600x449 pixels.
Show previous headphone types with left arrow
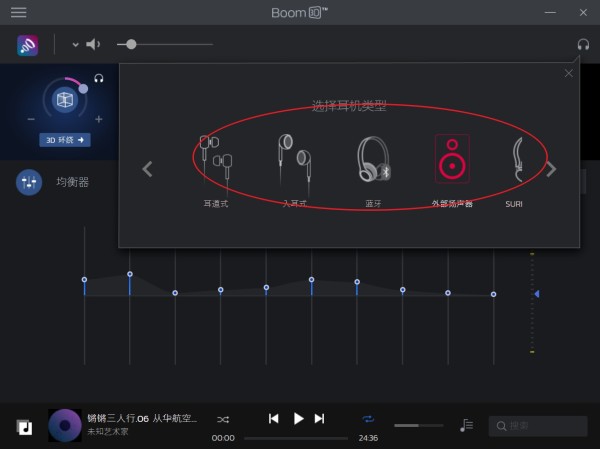[147, 169]
